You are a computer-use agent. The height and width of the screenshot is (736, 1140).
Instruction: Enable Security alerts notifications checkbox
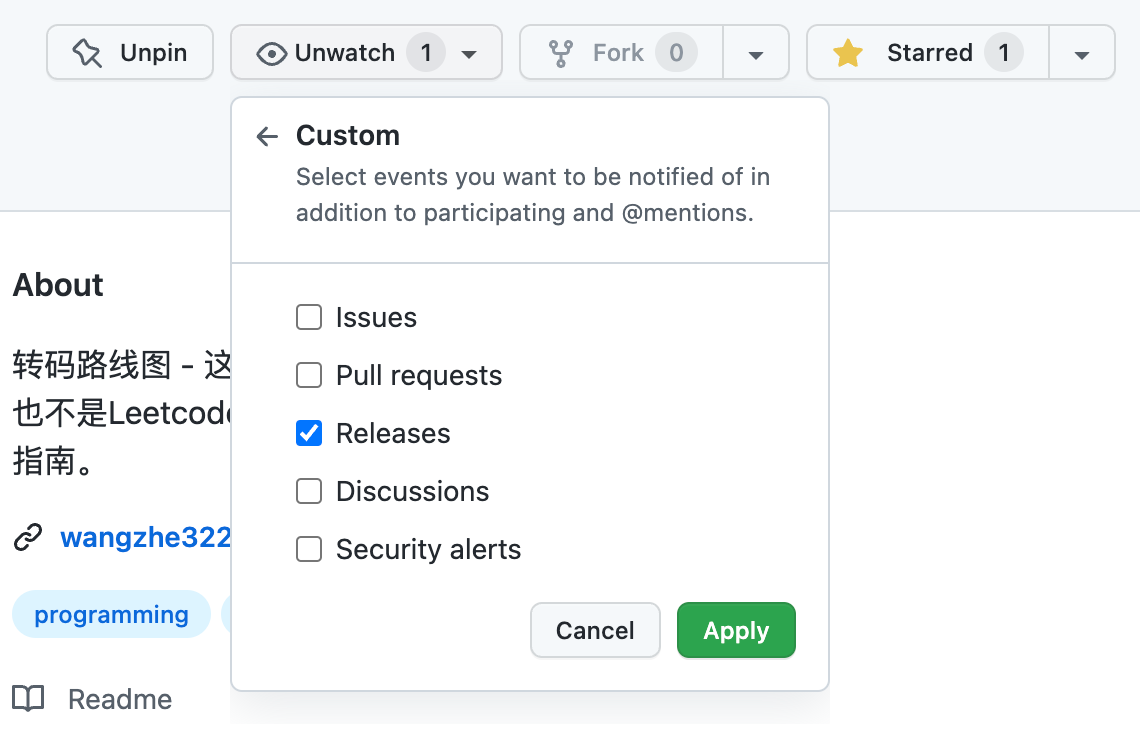point(309,550)
